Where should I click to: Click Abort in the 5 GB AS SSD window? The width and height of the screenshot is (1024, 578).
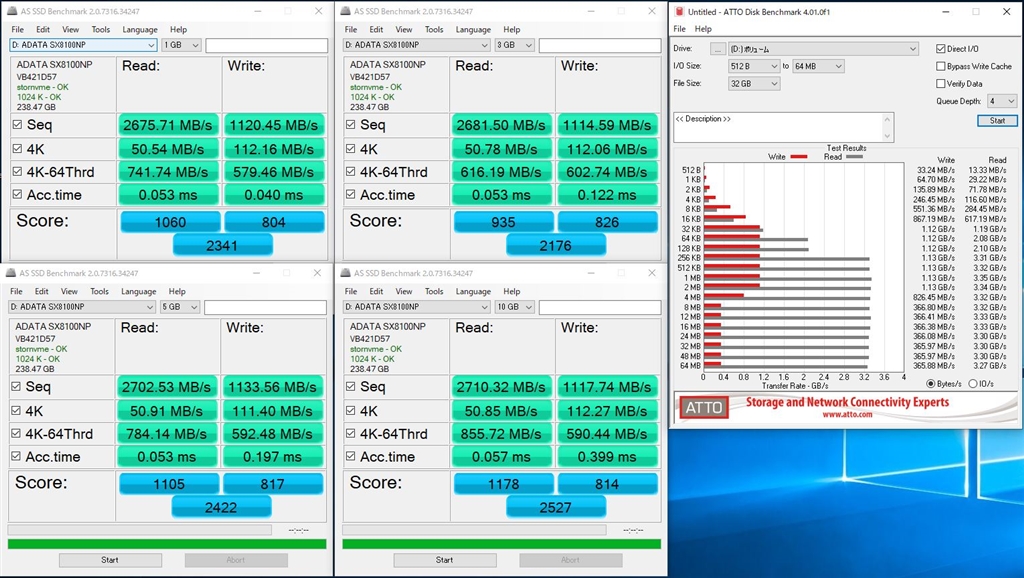[x=236, y=560]
